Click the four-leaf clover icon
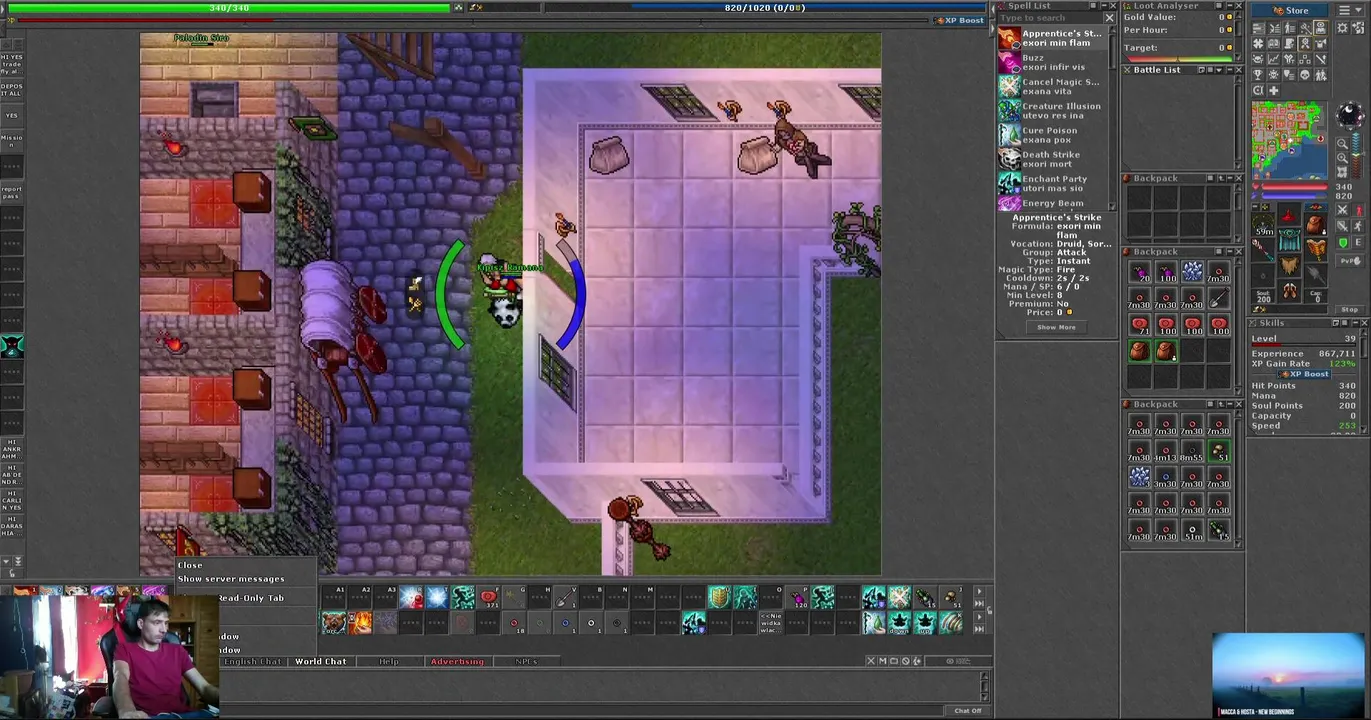 tap(1258, 44)
